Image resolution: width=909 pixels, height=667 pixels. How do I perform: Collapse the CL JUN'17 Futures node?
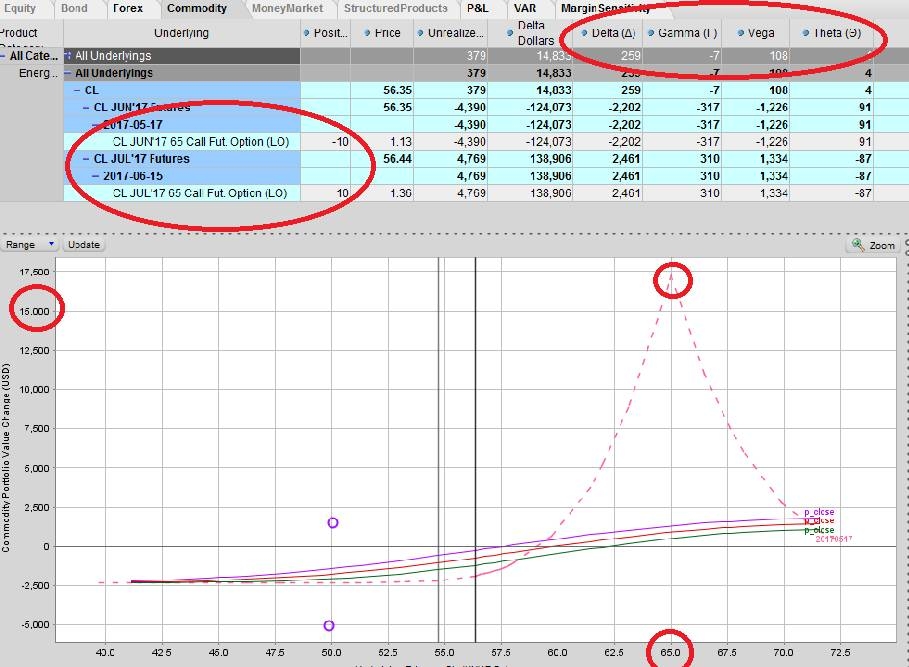[86, 108]
